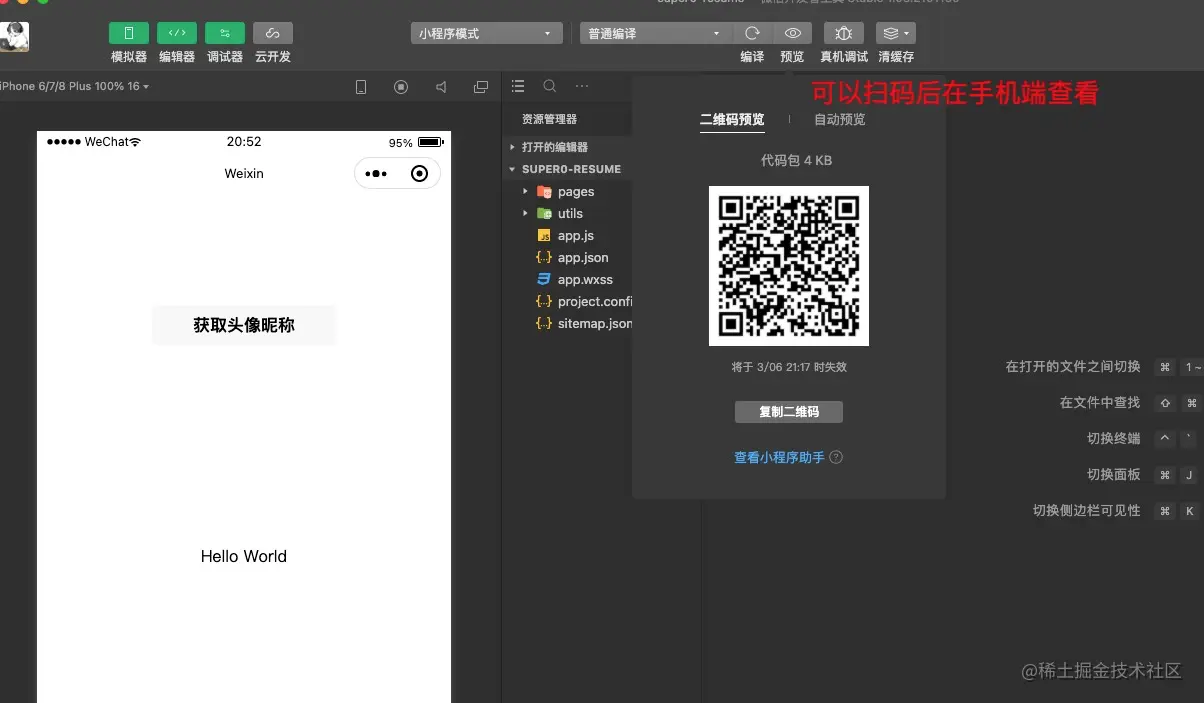
Task: Click the sitemap.json braces file icon
Action: pos(544,323)
